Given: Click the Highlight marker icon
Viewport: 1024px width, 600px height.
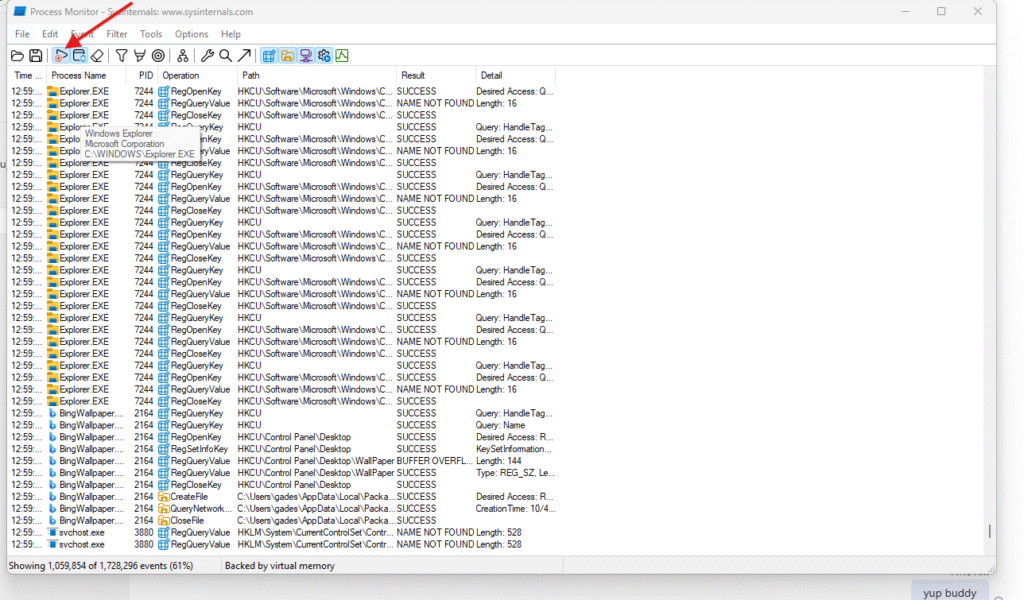Looking at the screenshot, I should point(140,56).
